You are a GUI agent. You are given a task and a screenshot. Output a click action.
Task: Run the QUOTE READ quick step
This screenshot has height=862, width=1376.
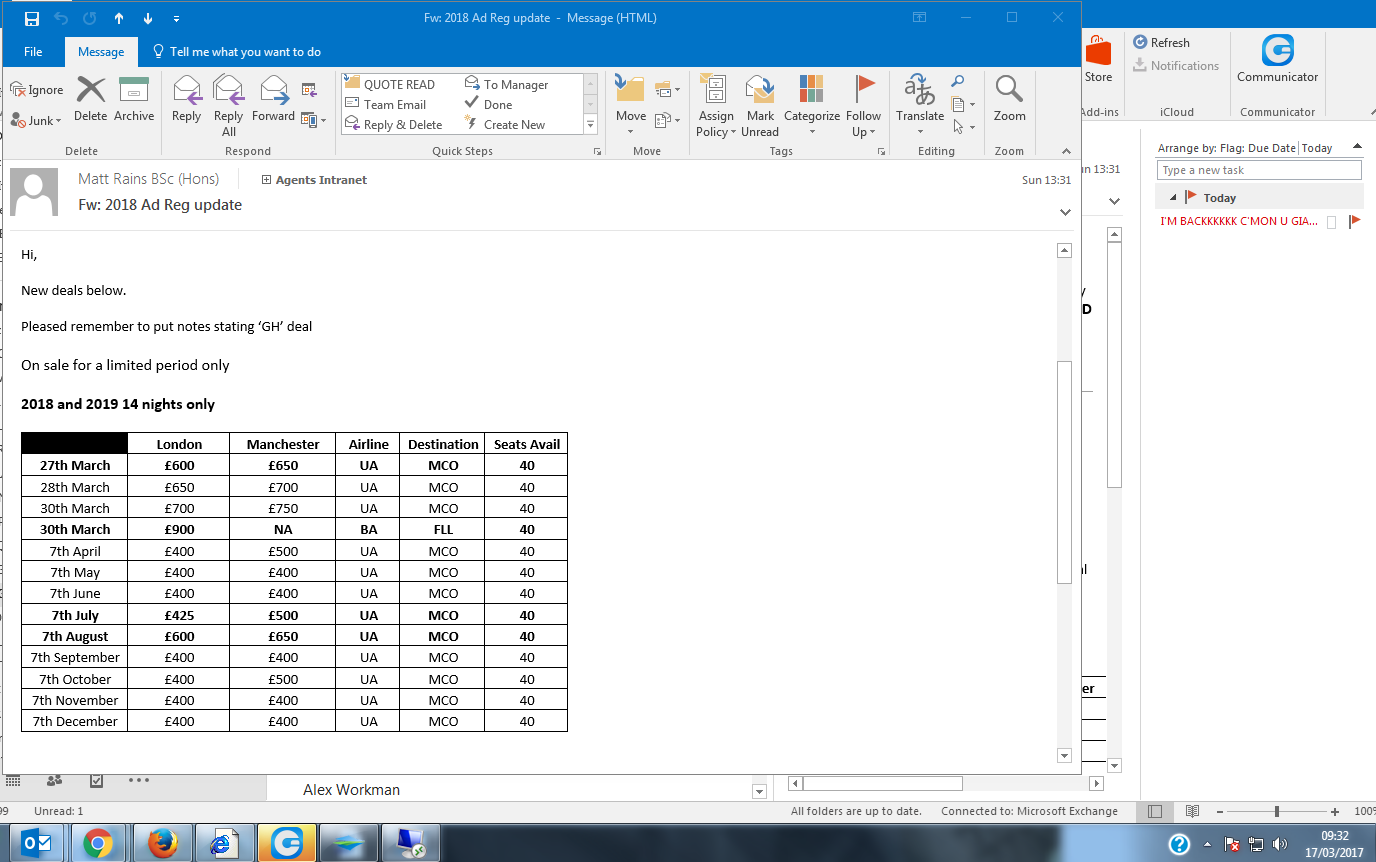[390, 85]
